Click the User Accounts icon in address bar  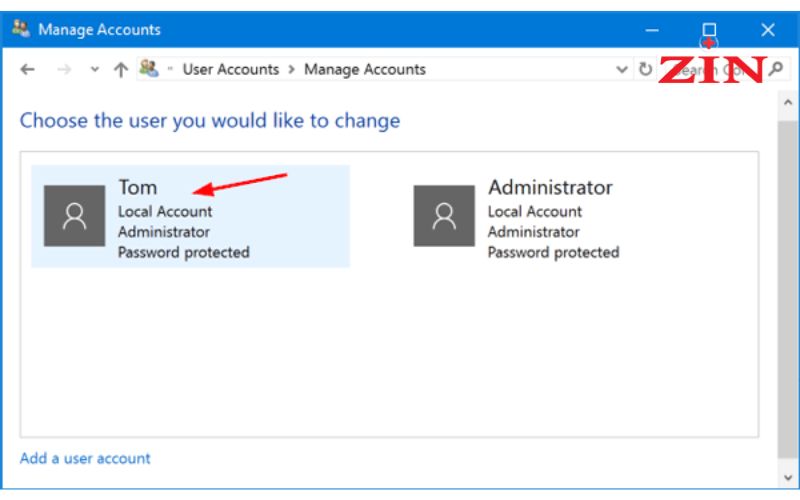pyautogui.click(x=149, y=68)
